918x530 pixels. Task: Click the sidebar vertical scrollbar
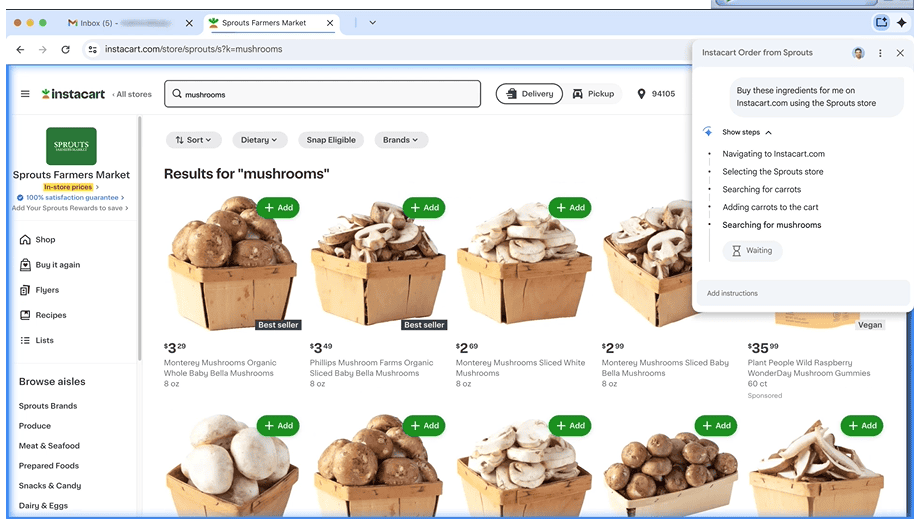point(139,239)
